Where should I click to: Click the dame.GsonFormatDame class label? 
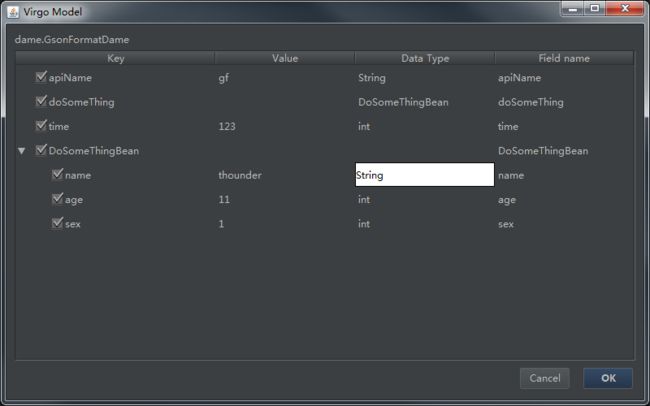coord(72,39)
